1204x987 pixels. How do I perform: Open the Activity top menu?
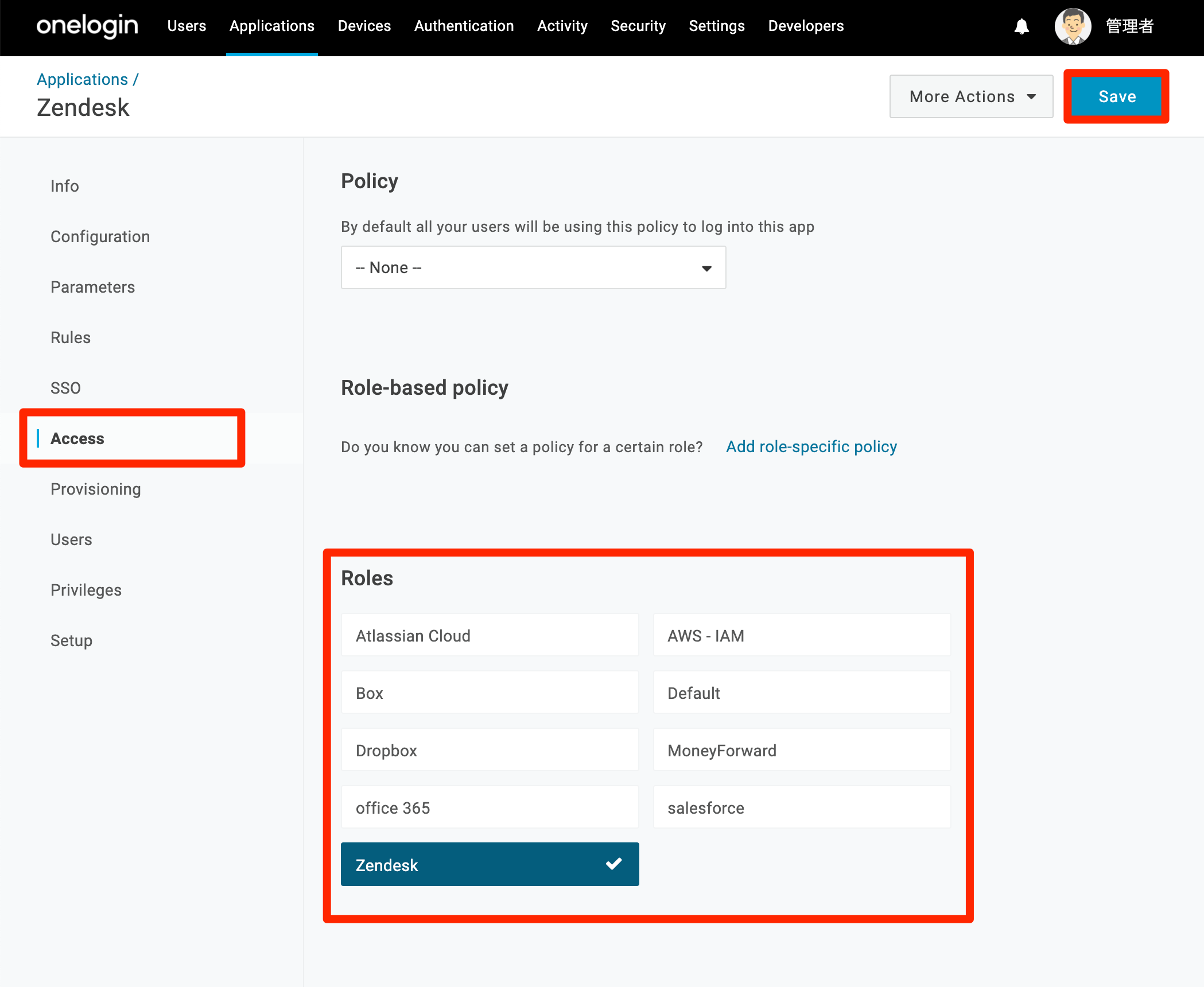click(x=562, y=26)
